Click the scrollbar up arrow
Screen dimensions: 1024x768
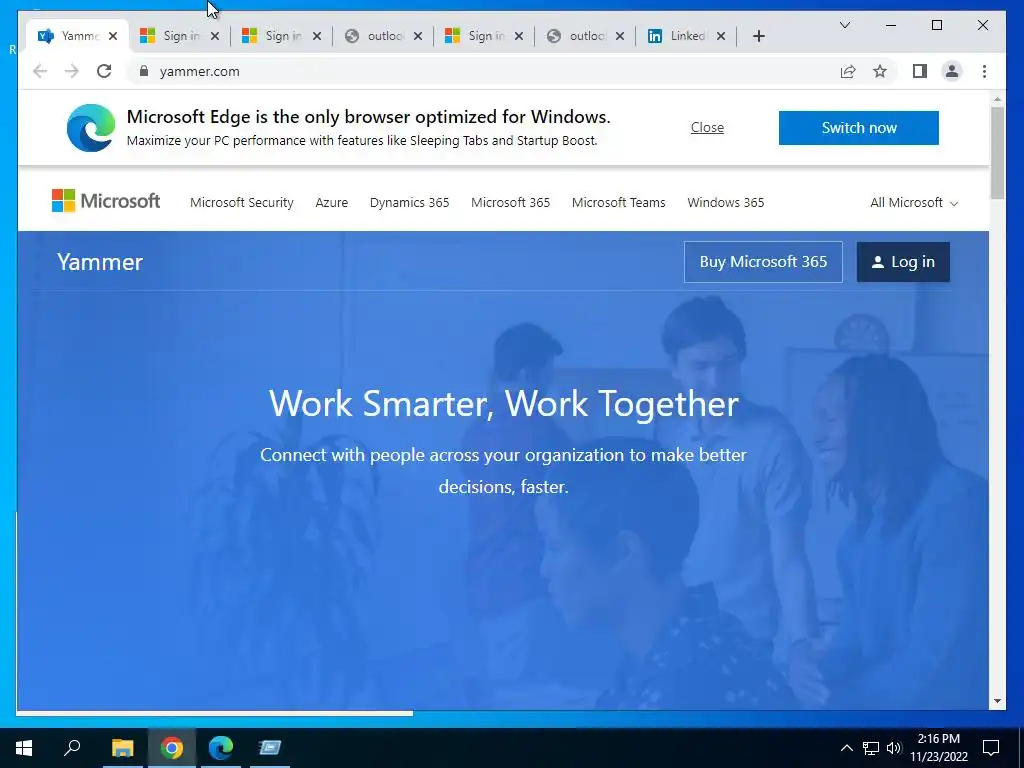[997, 99]
